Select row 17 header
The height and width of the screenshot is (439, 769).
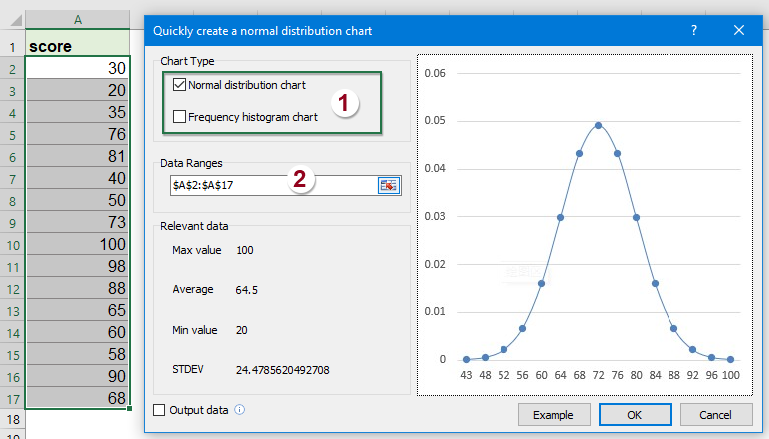[12, 398]
